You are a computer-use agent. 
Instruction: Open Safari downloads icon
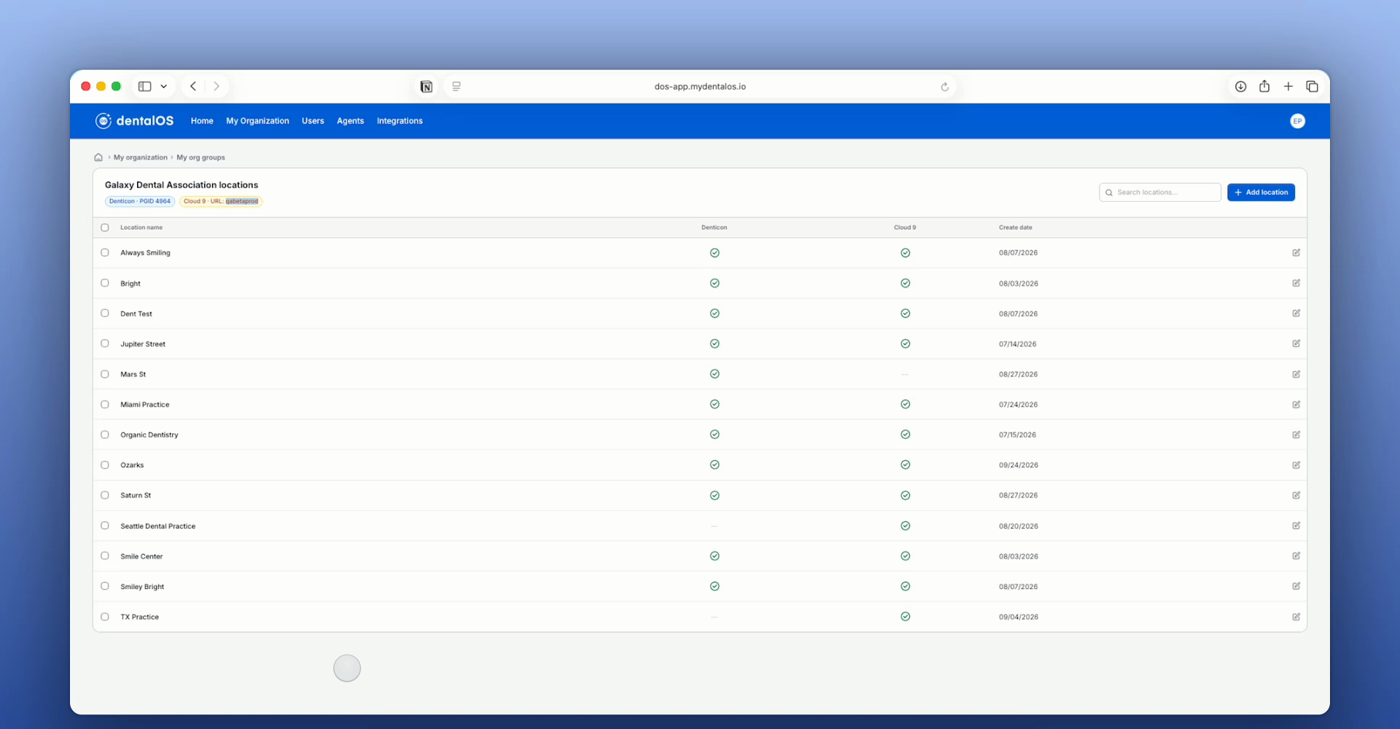coord(1240,87)
